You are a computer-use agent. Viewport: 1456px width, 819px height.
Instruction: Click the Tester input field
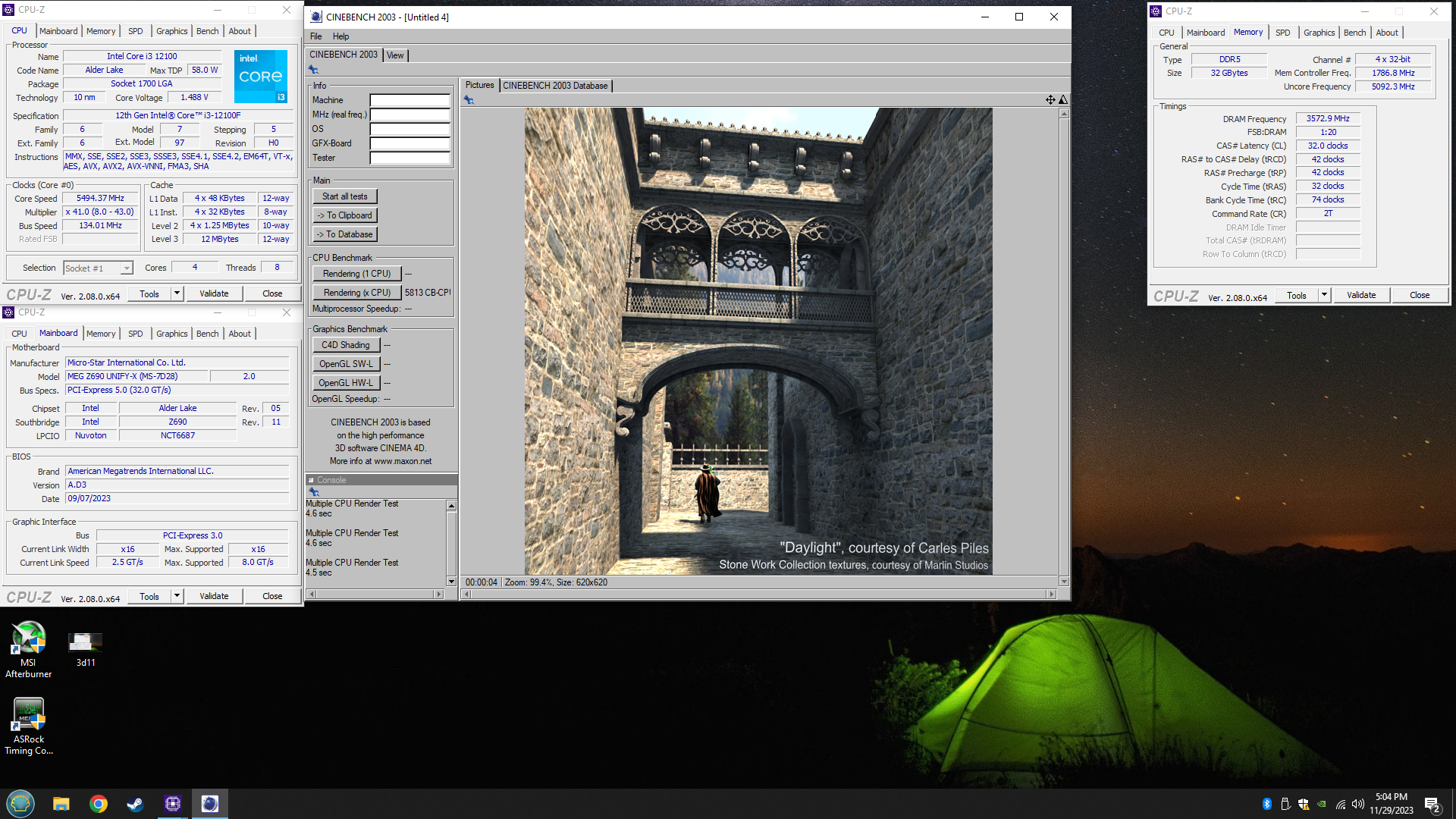409,158
